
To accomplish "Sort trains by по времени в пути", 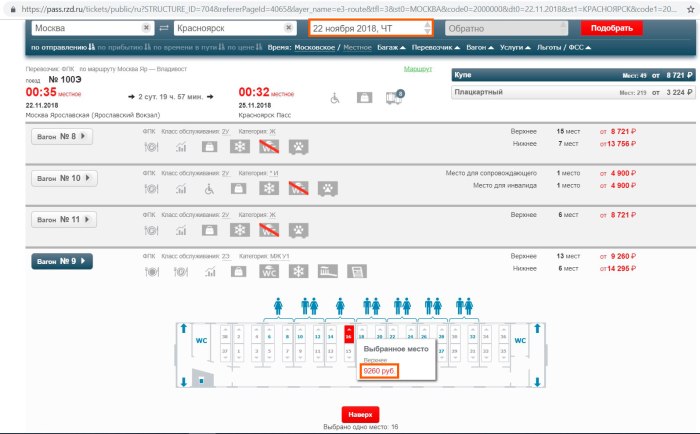I will [189, 47].
